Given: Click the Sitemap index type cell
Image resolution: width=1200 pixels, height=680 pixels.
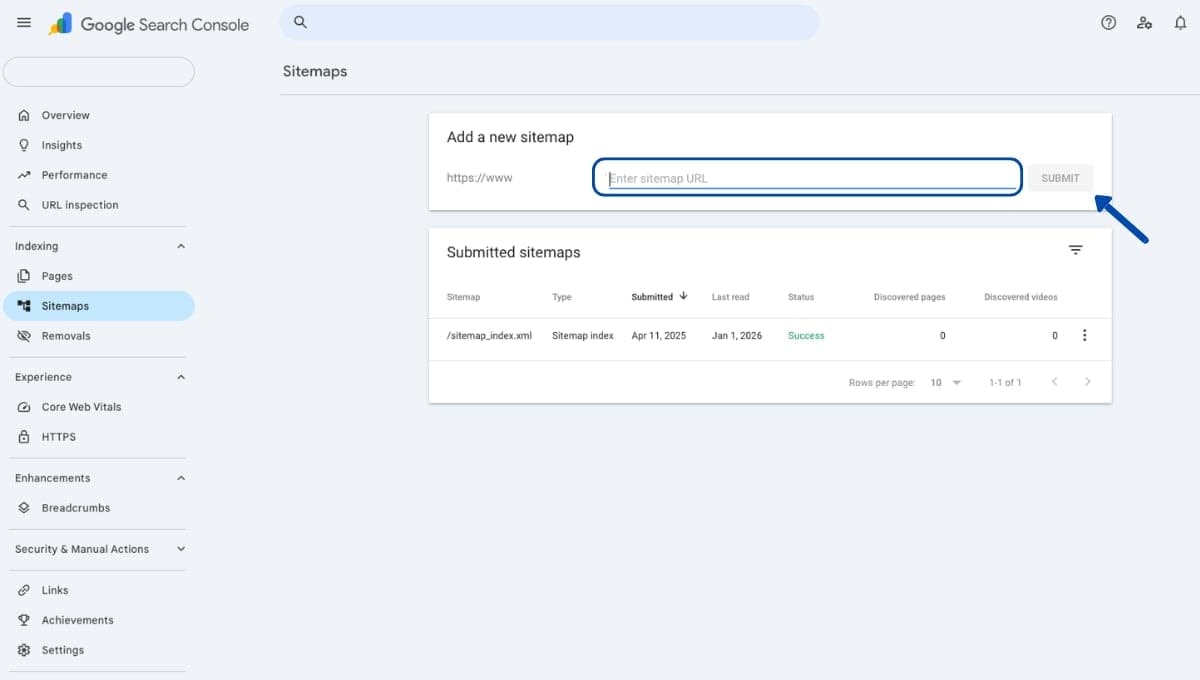Looking at the screenshot, I should 583,336.
